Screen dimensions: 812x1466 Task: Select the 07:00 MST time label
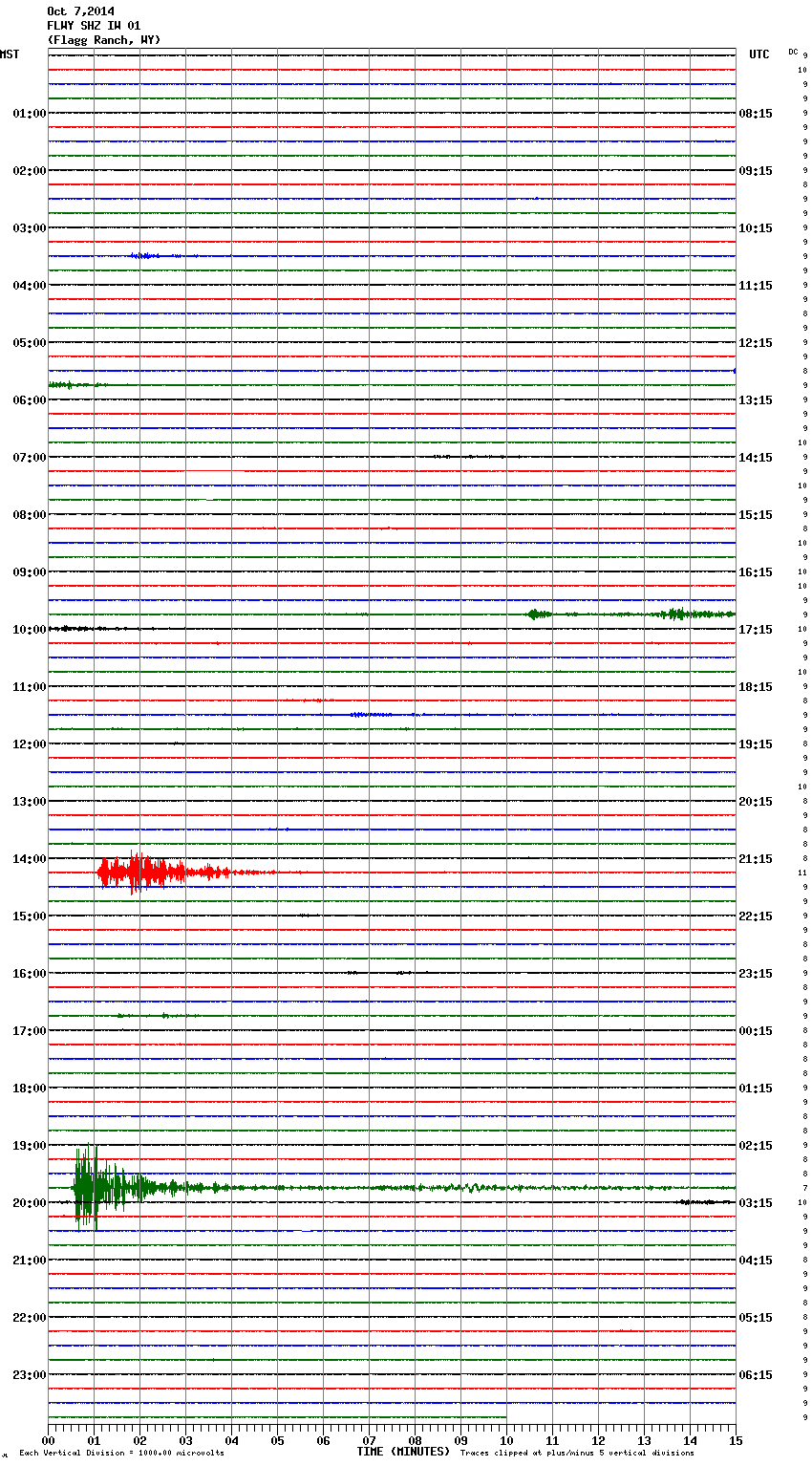tap(30, 457)
